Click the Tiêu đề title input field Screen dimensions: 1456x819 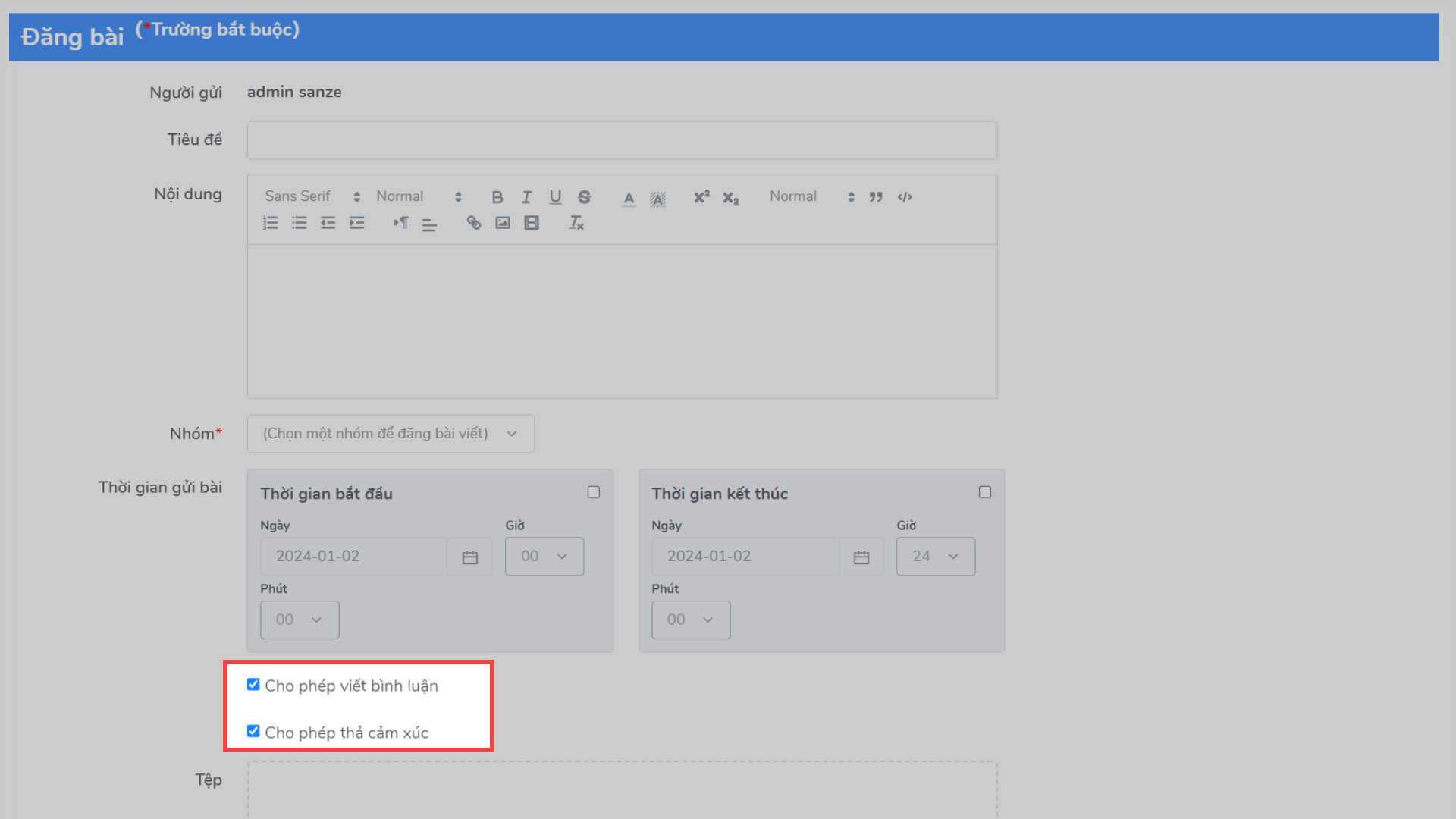[x=622, y=140]
